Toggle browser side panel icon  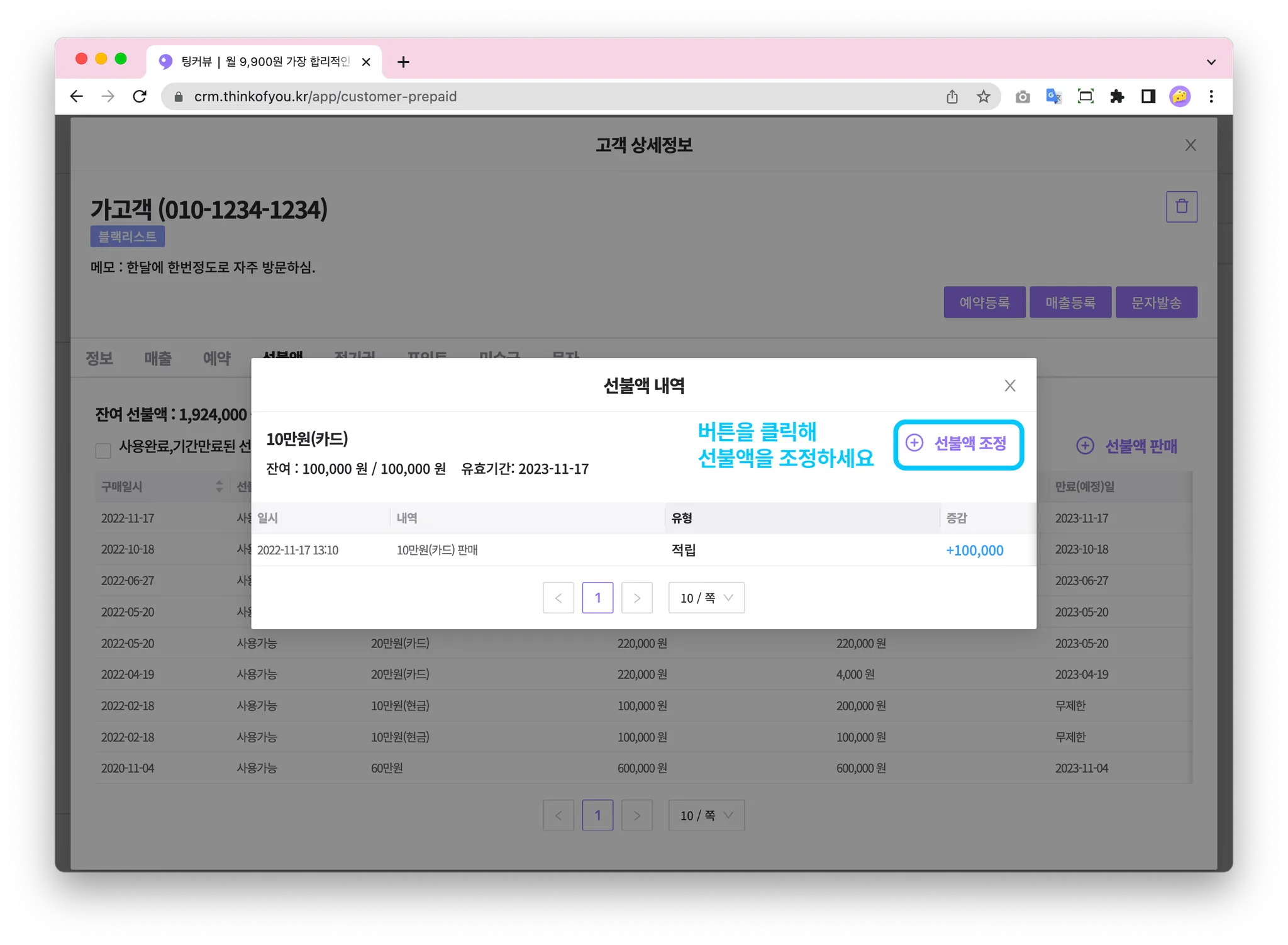coord(1148,96)
